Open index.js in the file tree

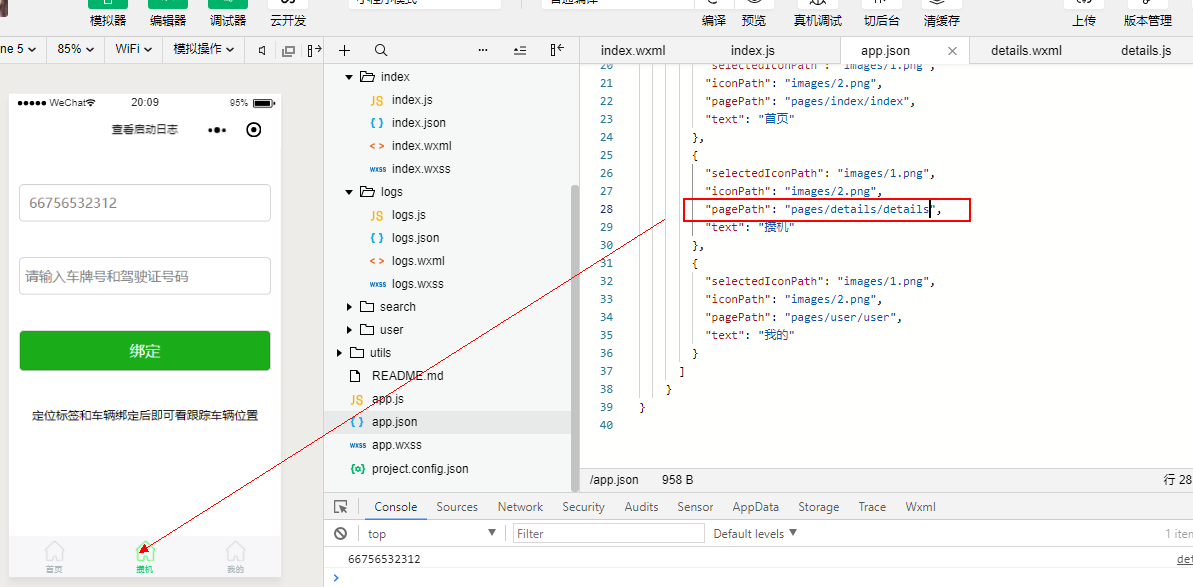(412, 100)
